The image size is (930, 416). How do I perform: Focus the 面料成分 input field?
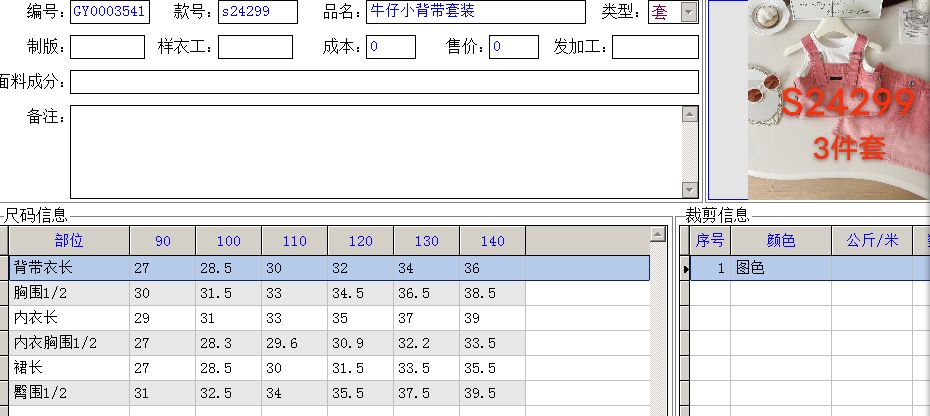[x=384, y=82]
